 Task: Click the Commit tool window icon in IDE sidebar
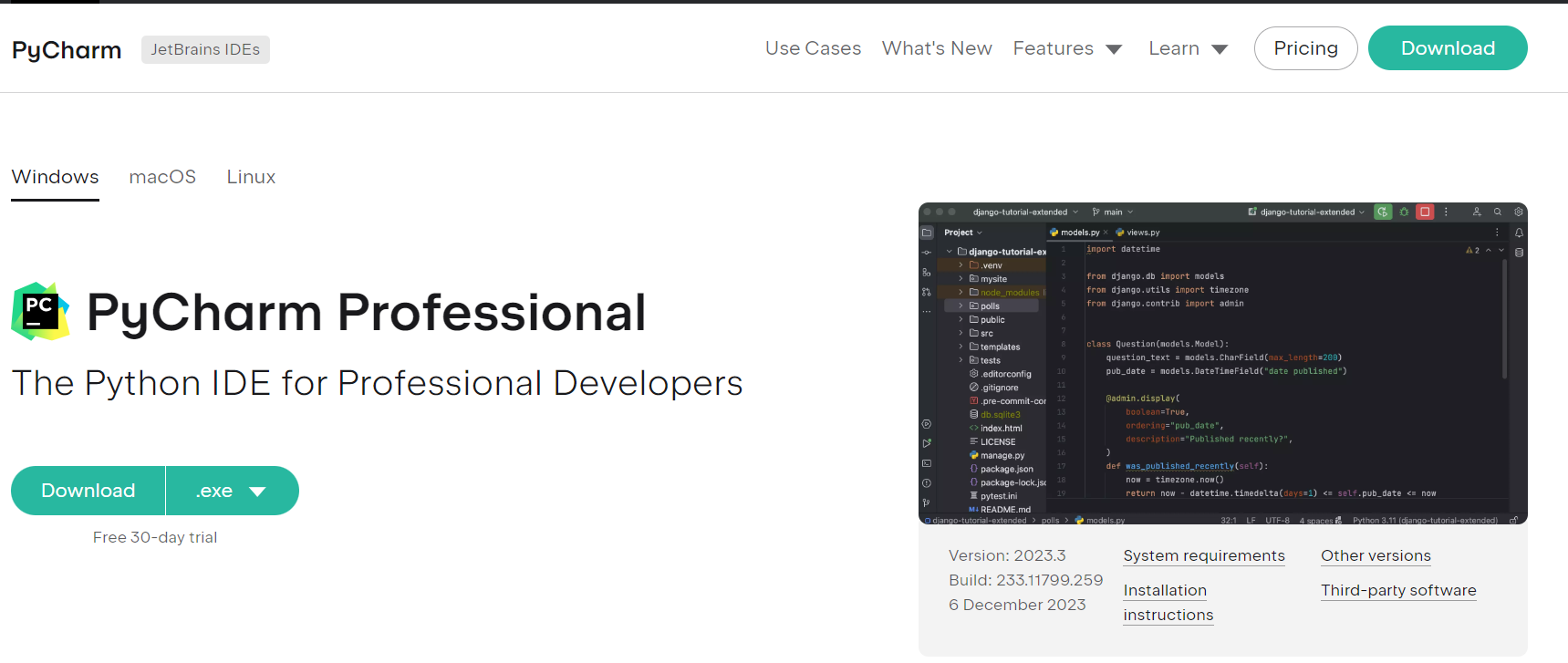point(927,253)
